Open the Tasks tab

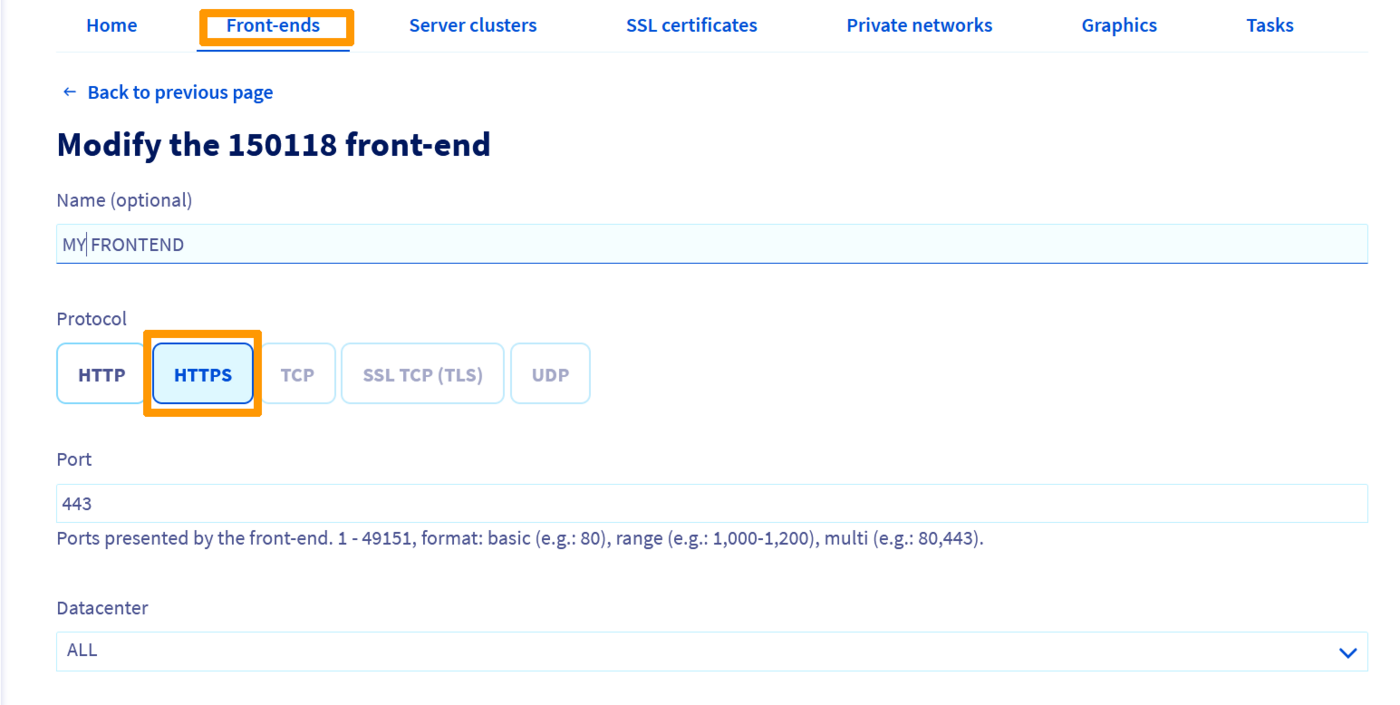pyautogui.click(x=1269, y=25)
